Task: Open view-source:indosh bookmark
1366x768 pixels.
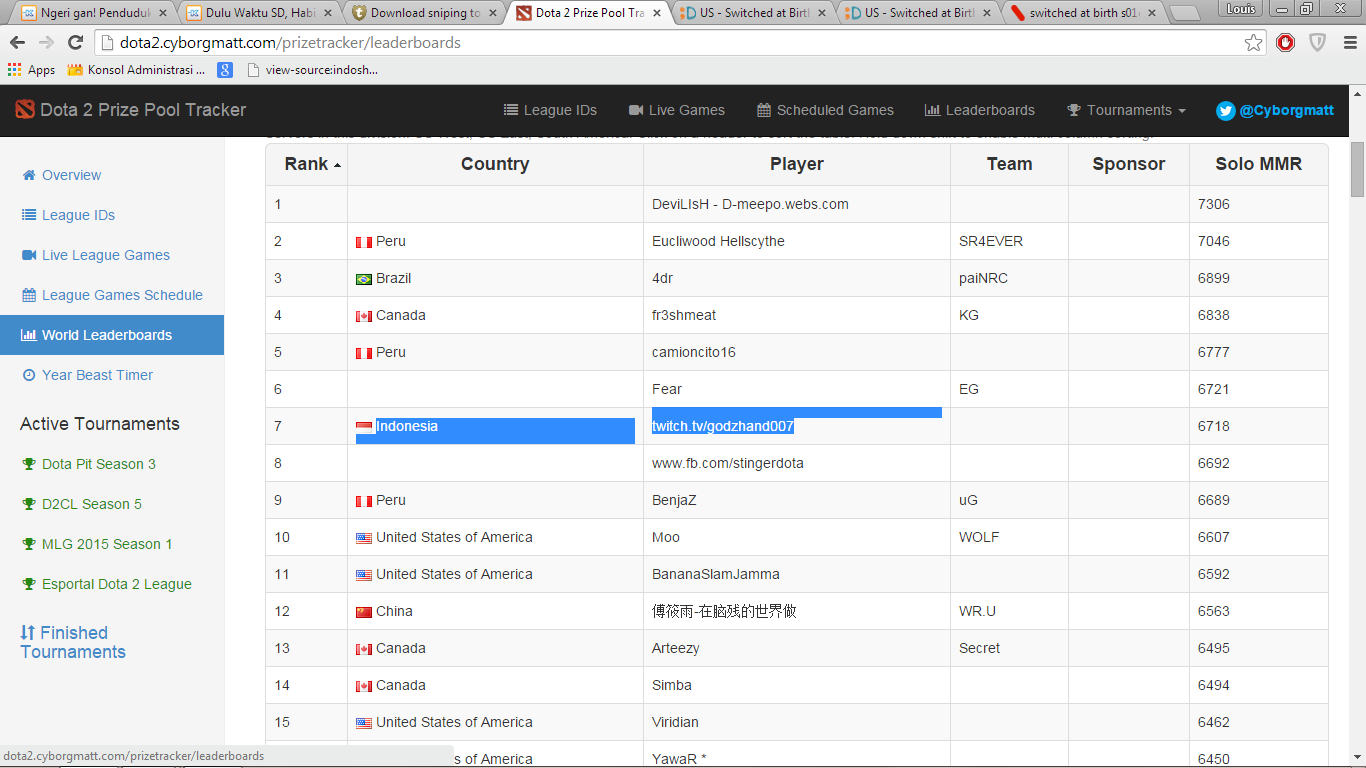Action: coord(312,70)
